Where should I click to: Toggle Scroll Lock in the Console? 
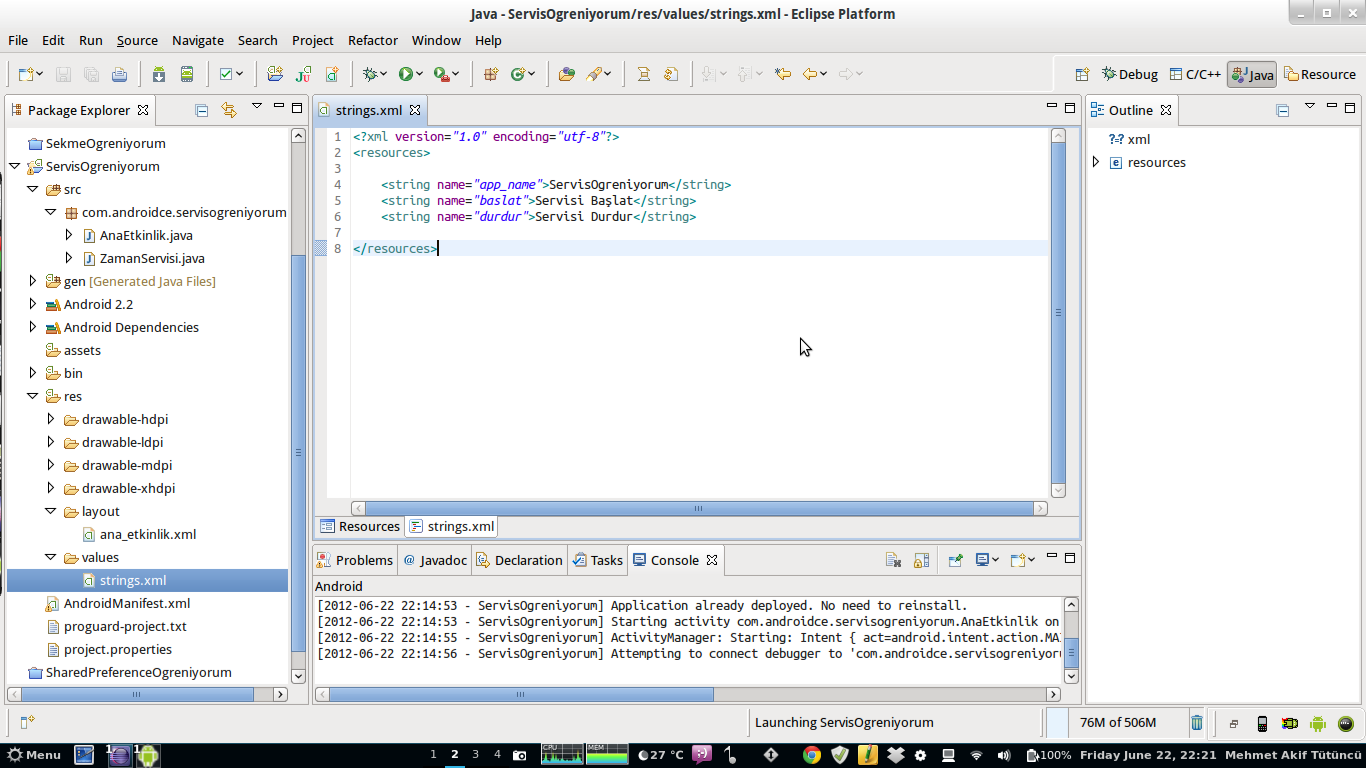[921, 560]
